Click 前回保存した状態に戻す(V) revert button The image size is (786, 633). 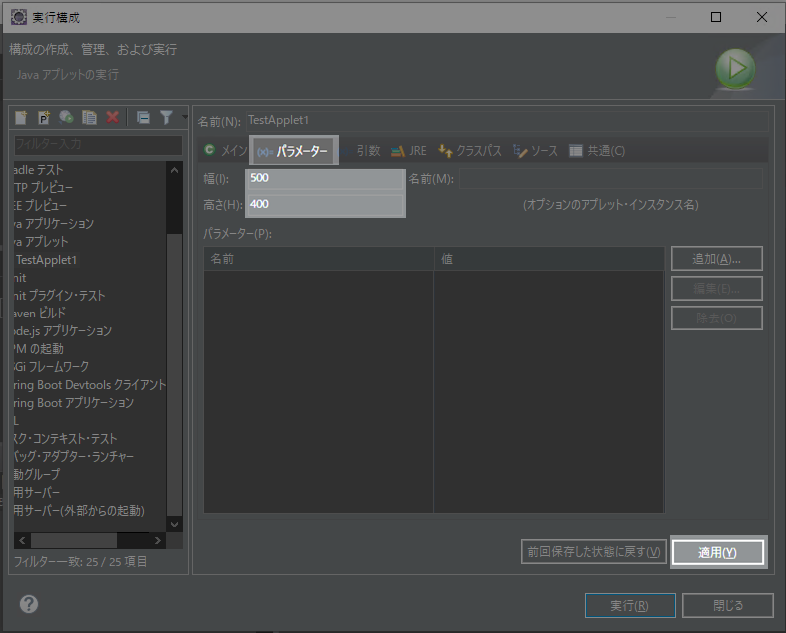(594, 552)
